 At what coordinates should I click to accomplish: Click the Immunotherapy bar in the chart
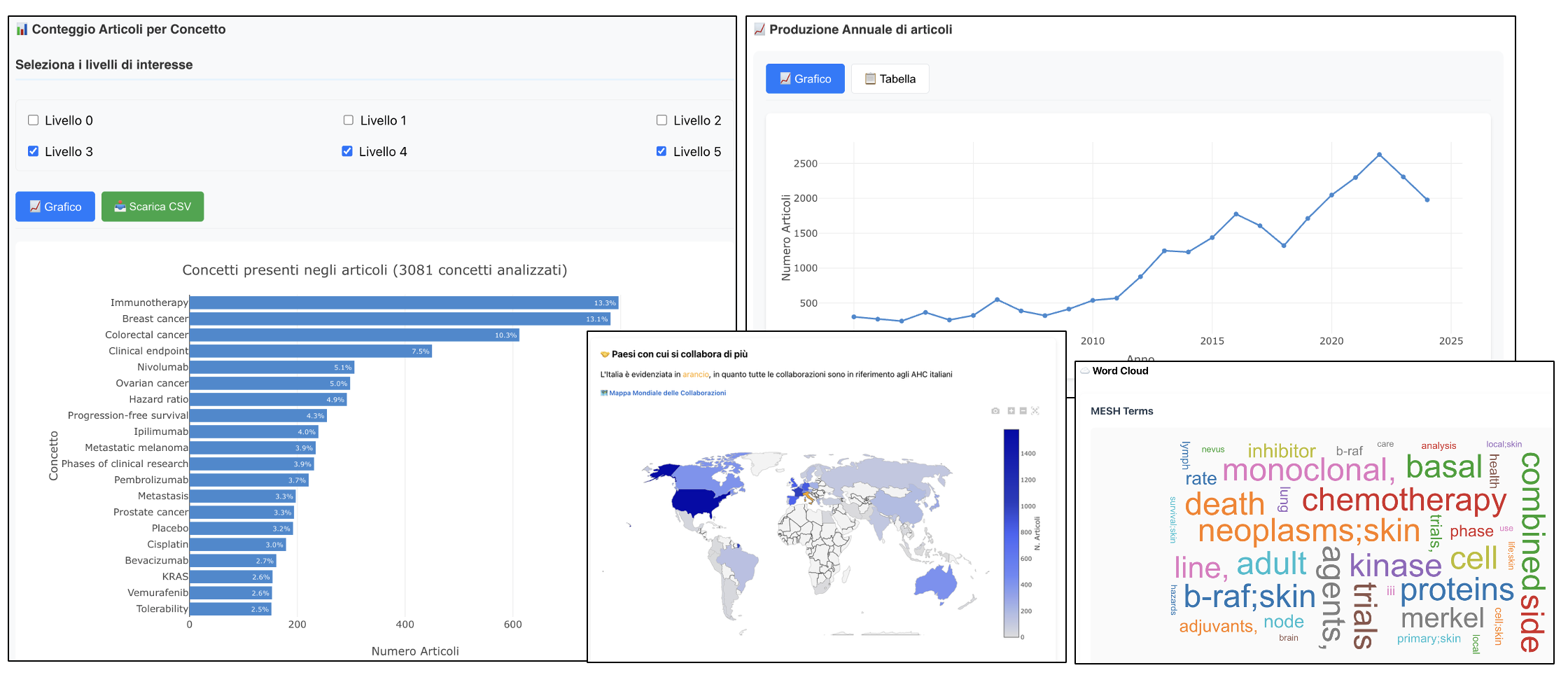tap(403, 303)
